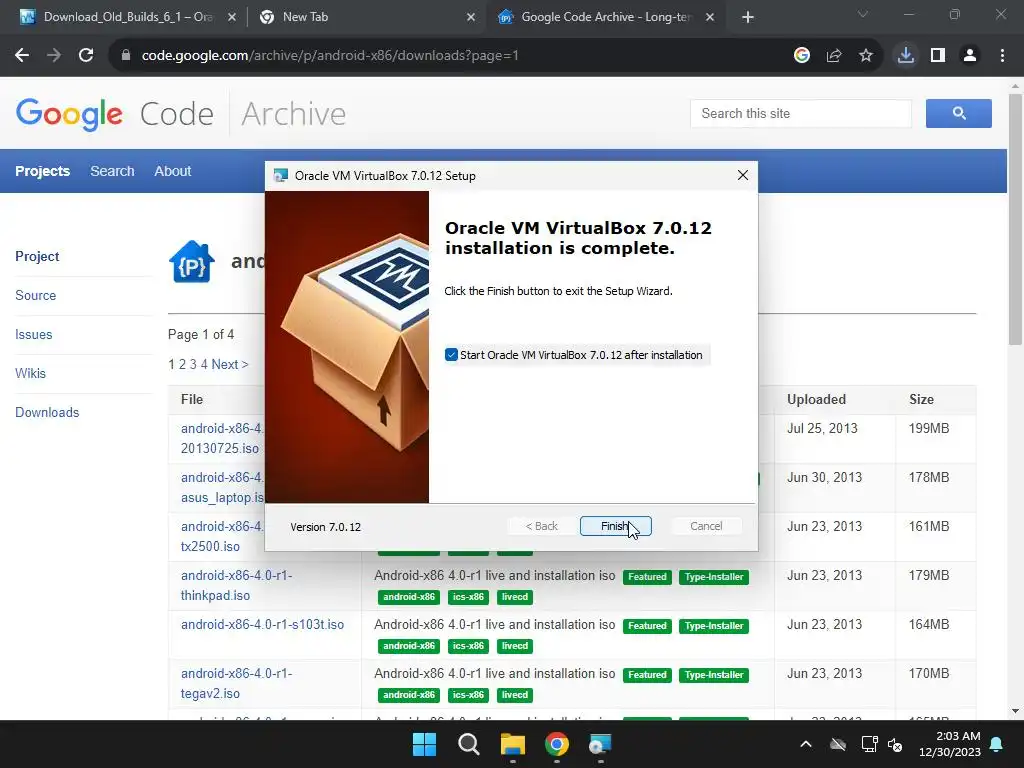Screen dimensions: 1024x768
Task: Go to page 2 of downloads
Action: point(182,364)
